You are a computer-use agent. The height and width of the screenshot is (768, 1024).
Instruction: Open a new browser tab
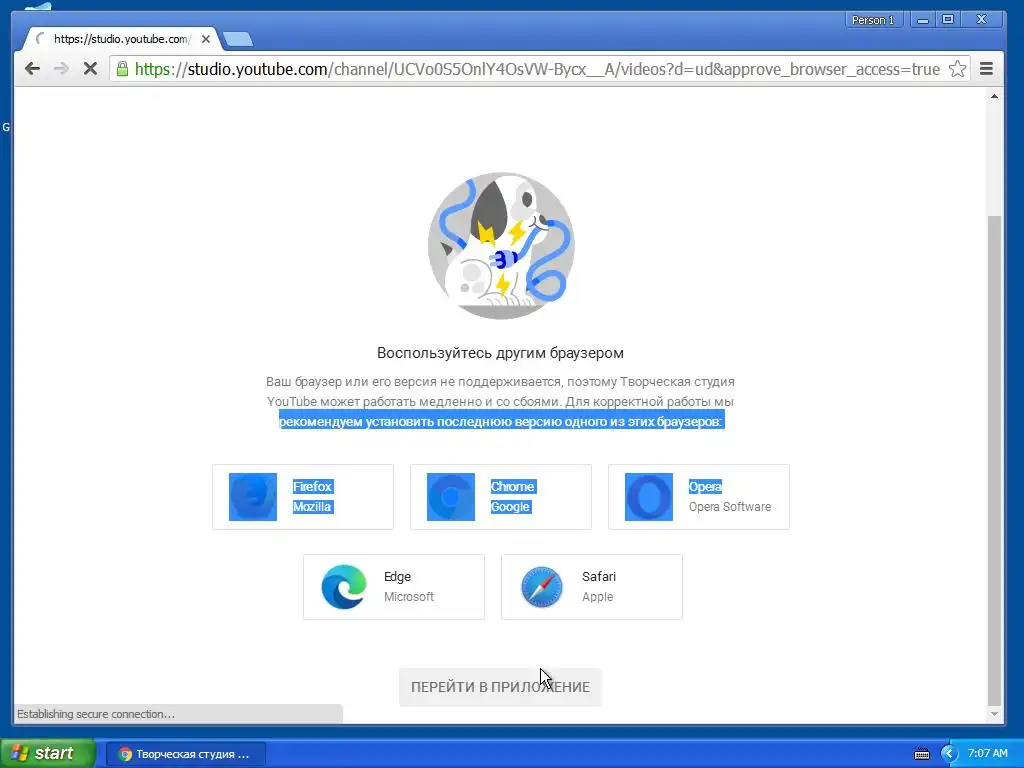click(x=238, y=40)
